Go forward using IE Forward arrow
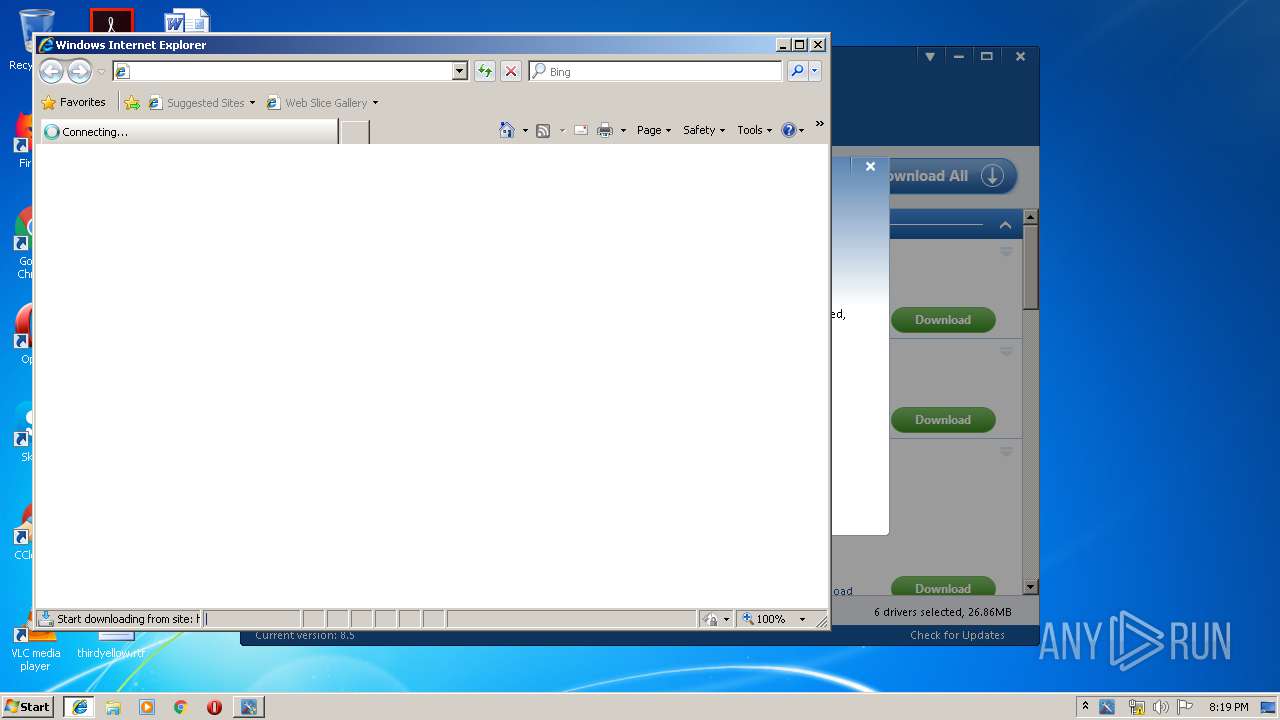Viewport: 1280px width, 720px height. (x=79, y=71)
